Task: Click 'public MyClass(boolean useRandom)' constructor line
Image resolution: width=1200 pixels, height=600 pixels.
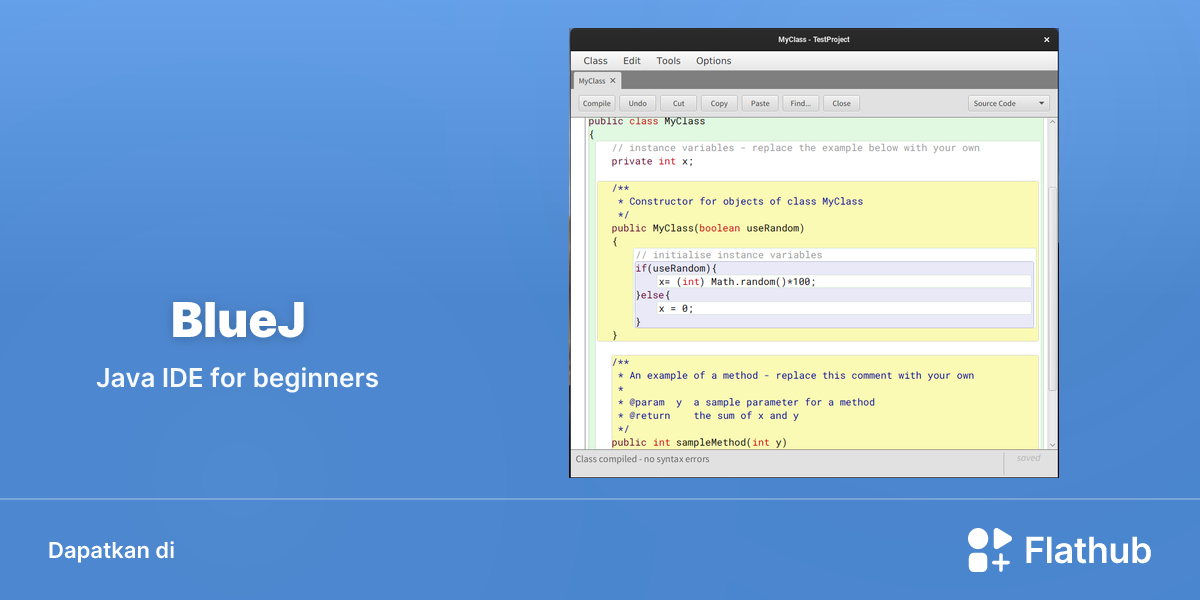Action: point(708,228)
